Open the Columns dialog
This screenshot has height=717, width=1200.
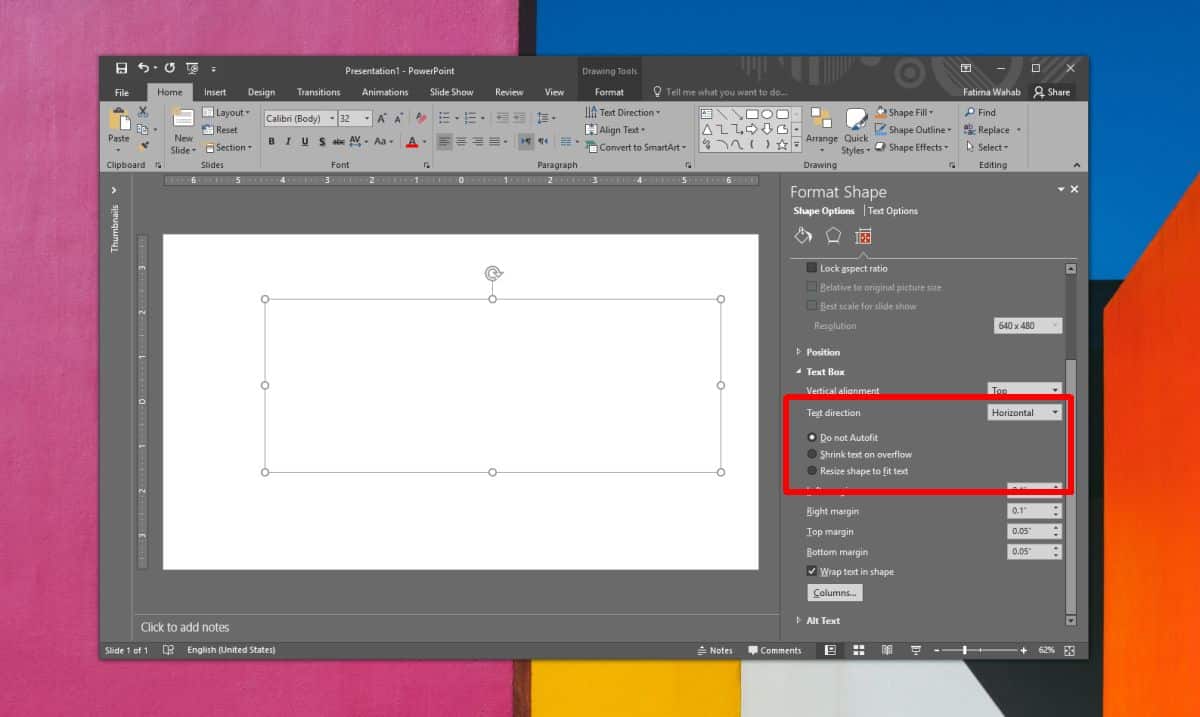coord(834,592)
